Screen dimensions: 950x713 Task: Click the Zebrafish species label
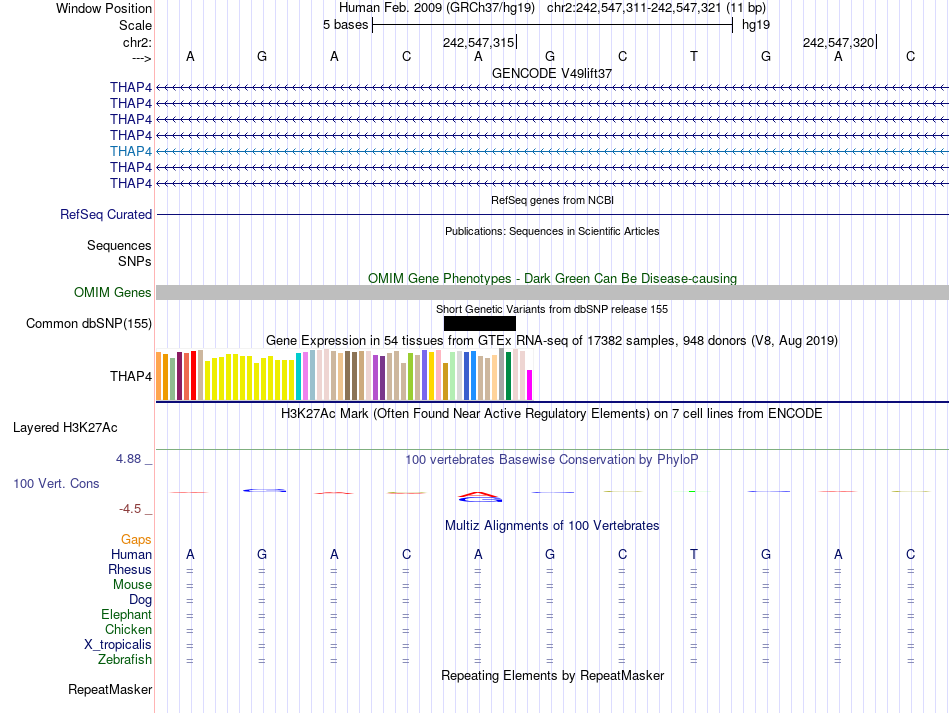coord(125,659)
